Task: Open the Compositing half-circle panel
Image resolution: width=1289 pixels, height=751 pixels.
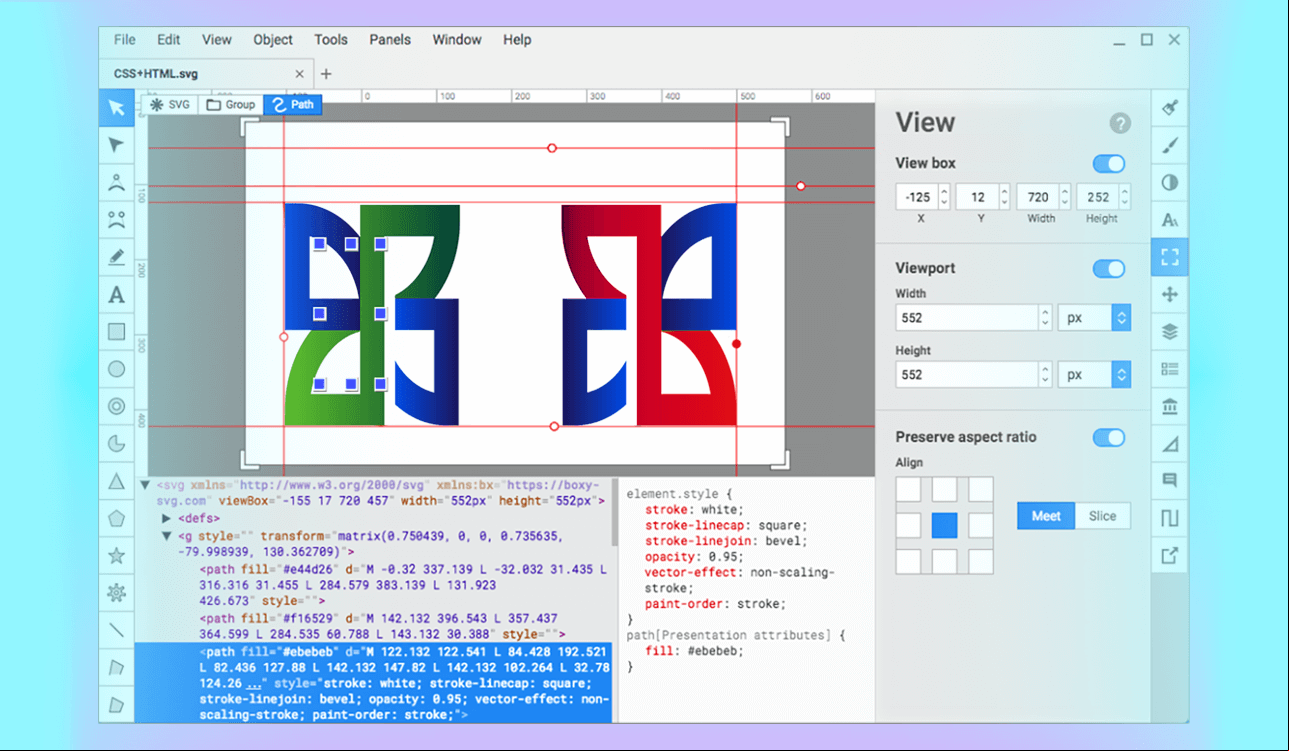Action: (x=1170, y=183)
